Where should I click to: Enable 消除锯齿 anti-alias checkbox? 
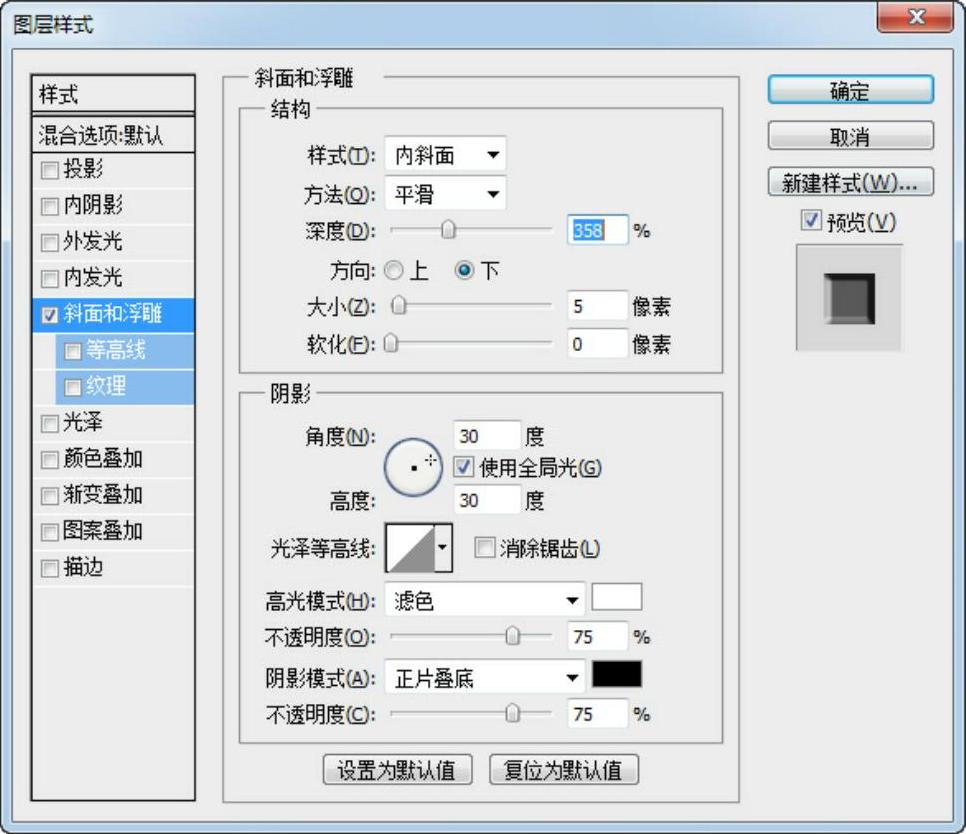[485, 548]
